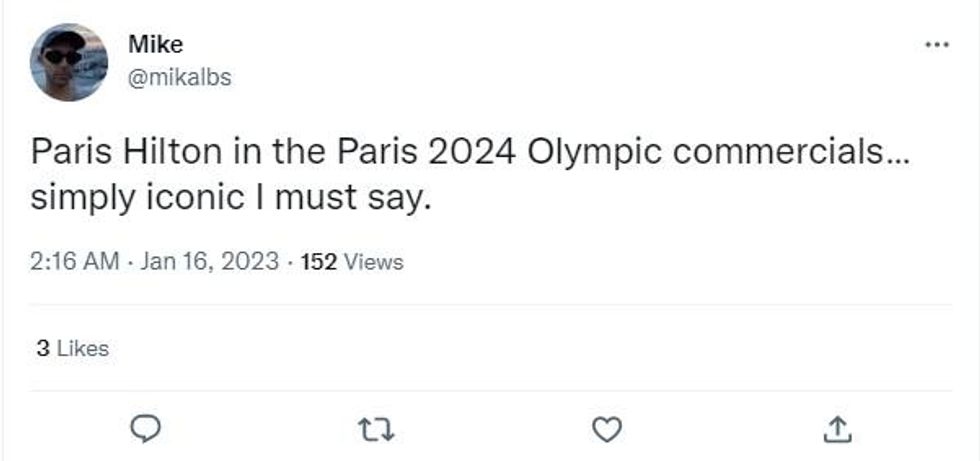Click the number 3 in the like count
Viewport: 980px width, 461px height.
42,349
